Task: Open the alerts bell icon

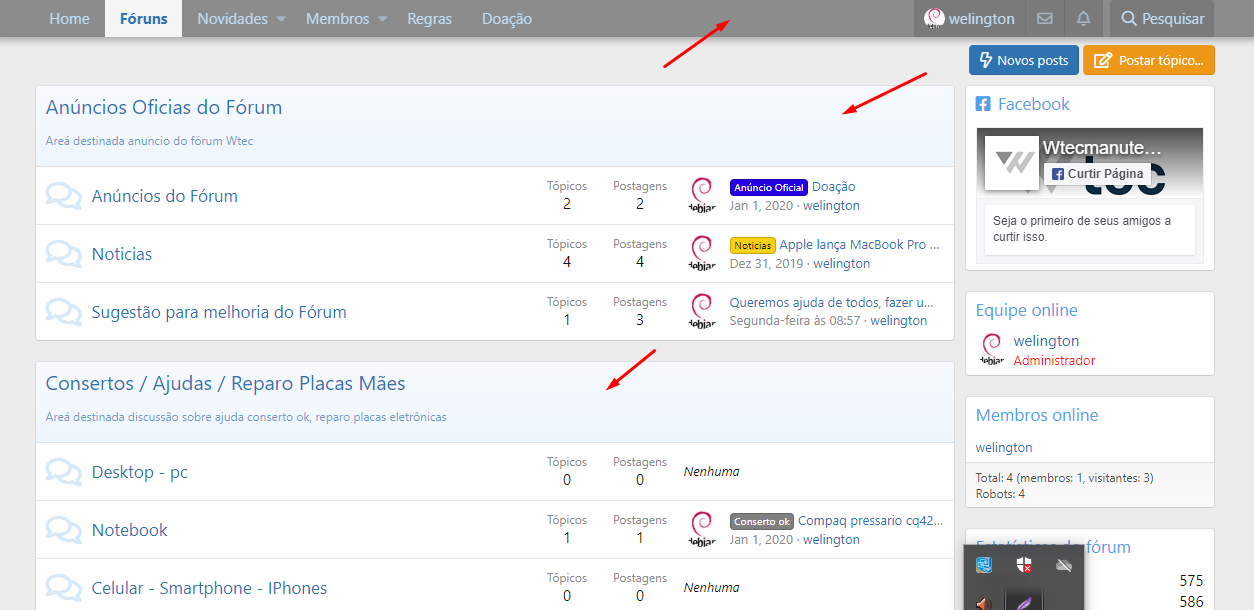Action: (x=1083, y=19)
